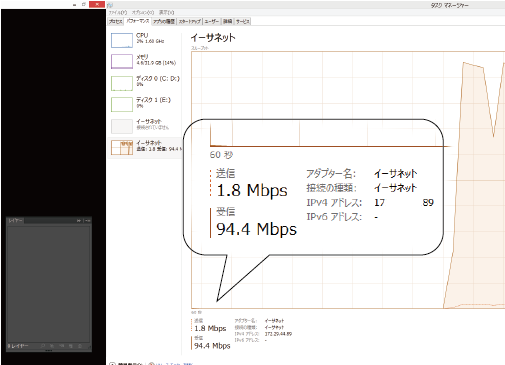Select the メモリ performance item
The width and height of the screenshot is (505, 365).
pos(145,61)
